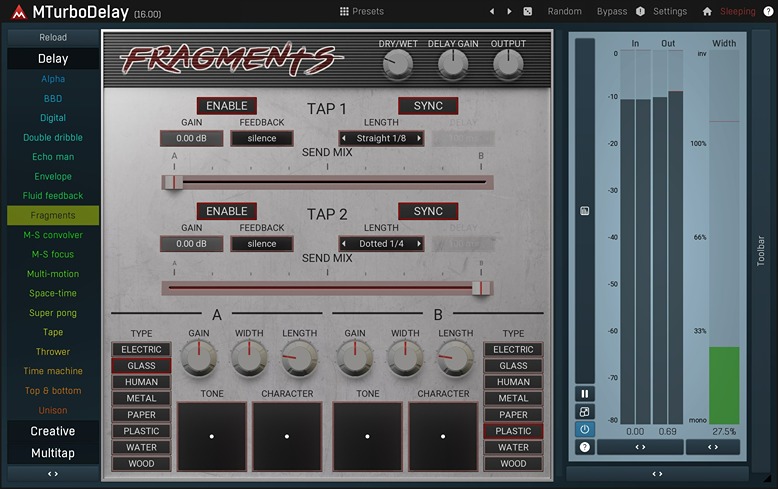The width and height of the screenshot is (778, 489).
Task: Click the DRY/WET knob
Action: pyautogui.click(x=398, y=64)
